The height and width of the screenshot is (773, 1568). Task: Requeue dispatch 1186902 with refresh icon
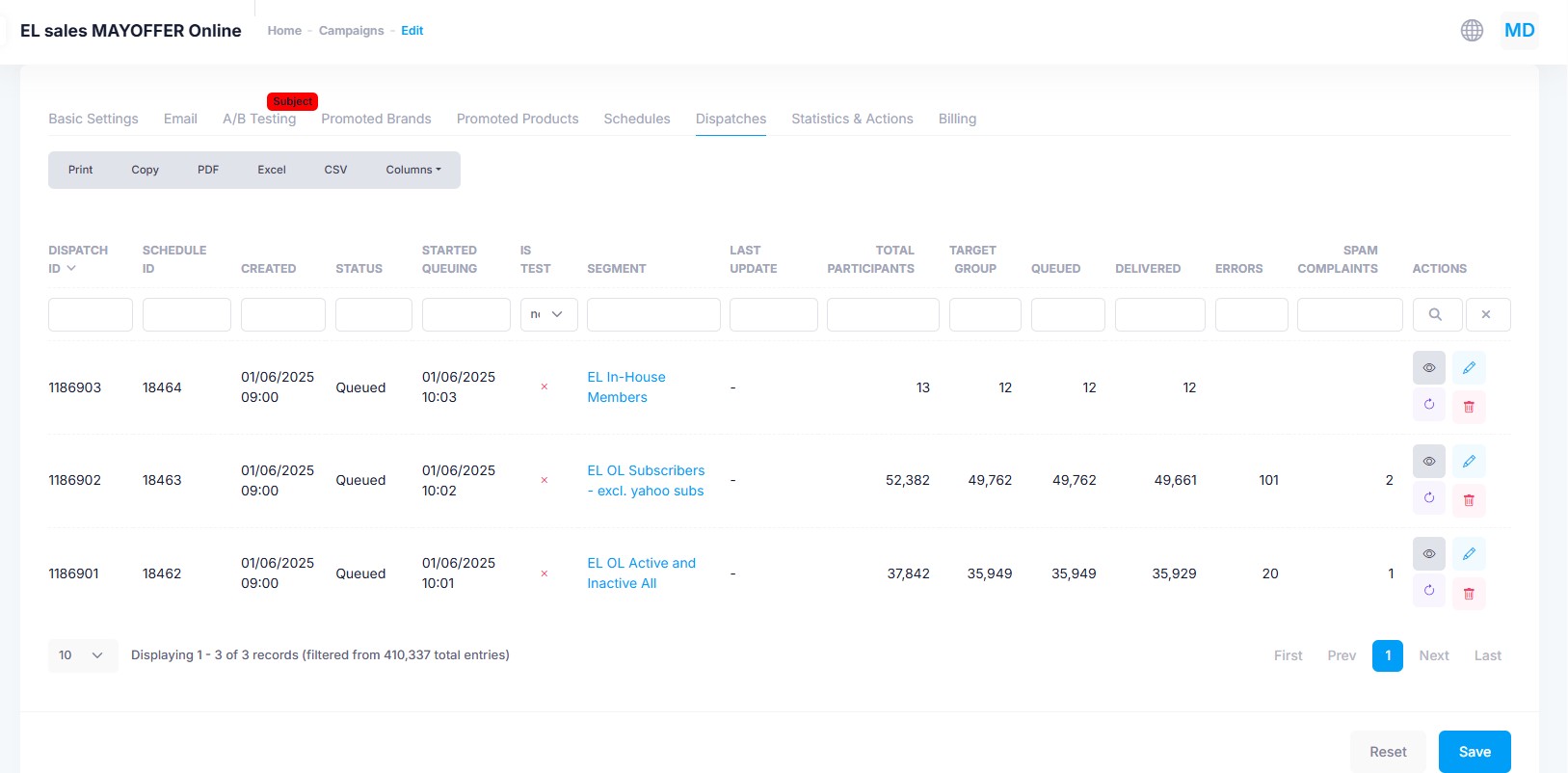click(1429, 498)
